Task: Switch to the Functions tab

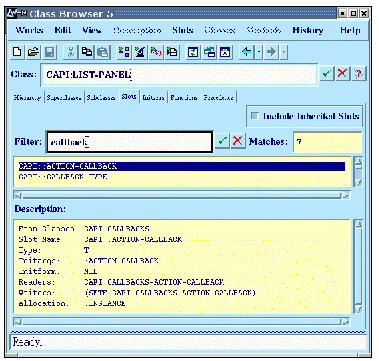Action: coord(184,98)
